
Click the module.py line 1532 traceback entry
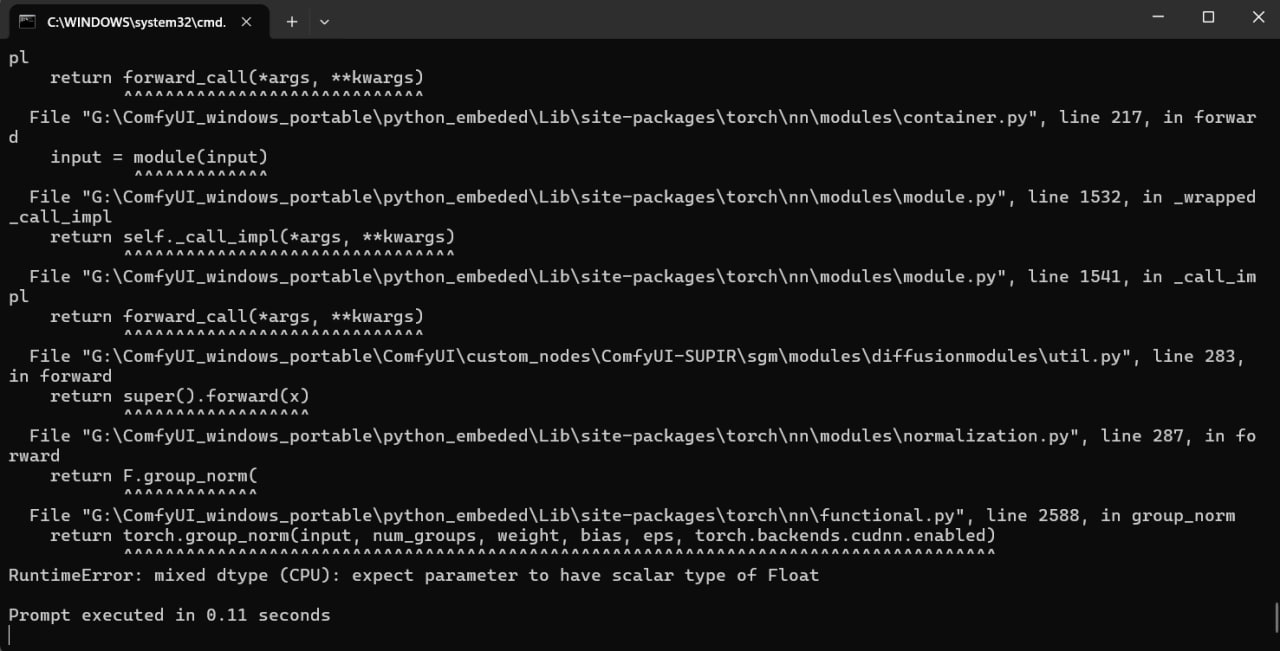[640, 197]
